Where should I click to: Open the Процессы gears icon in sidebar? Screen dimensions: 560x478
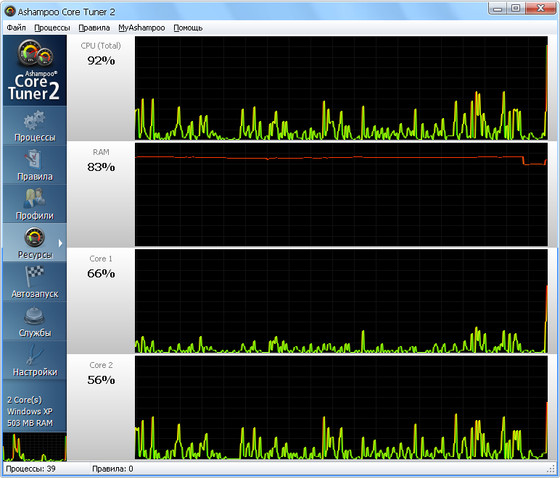pyautogui.click(x=34, y=120)
